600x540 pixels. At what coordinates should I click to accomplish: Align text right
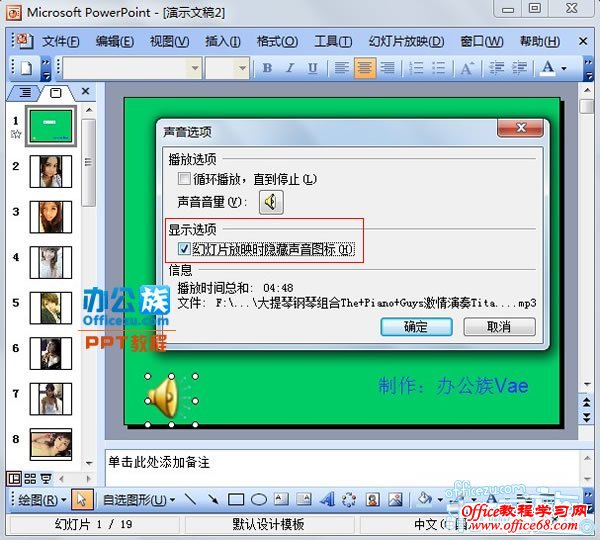pos(387,68)
